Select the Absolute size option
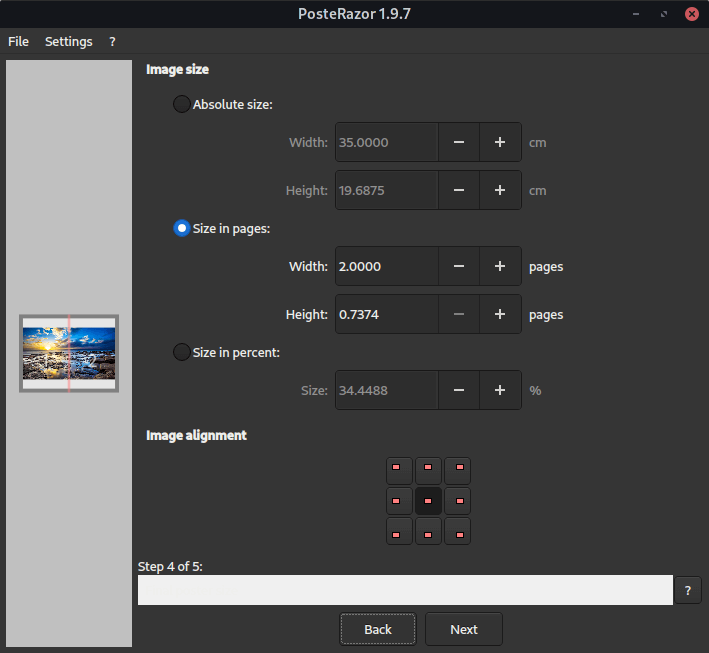 (x=182, y=104)
